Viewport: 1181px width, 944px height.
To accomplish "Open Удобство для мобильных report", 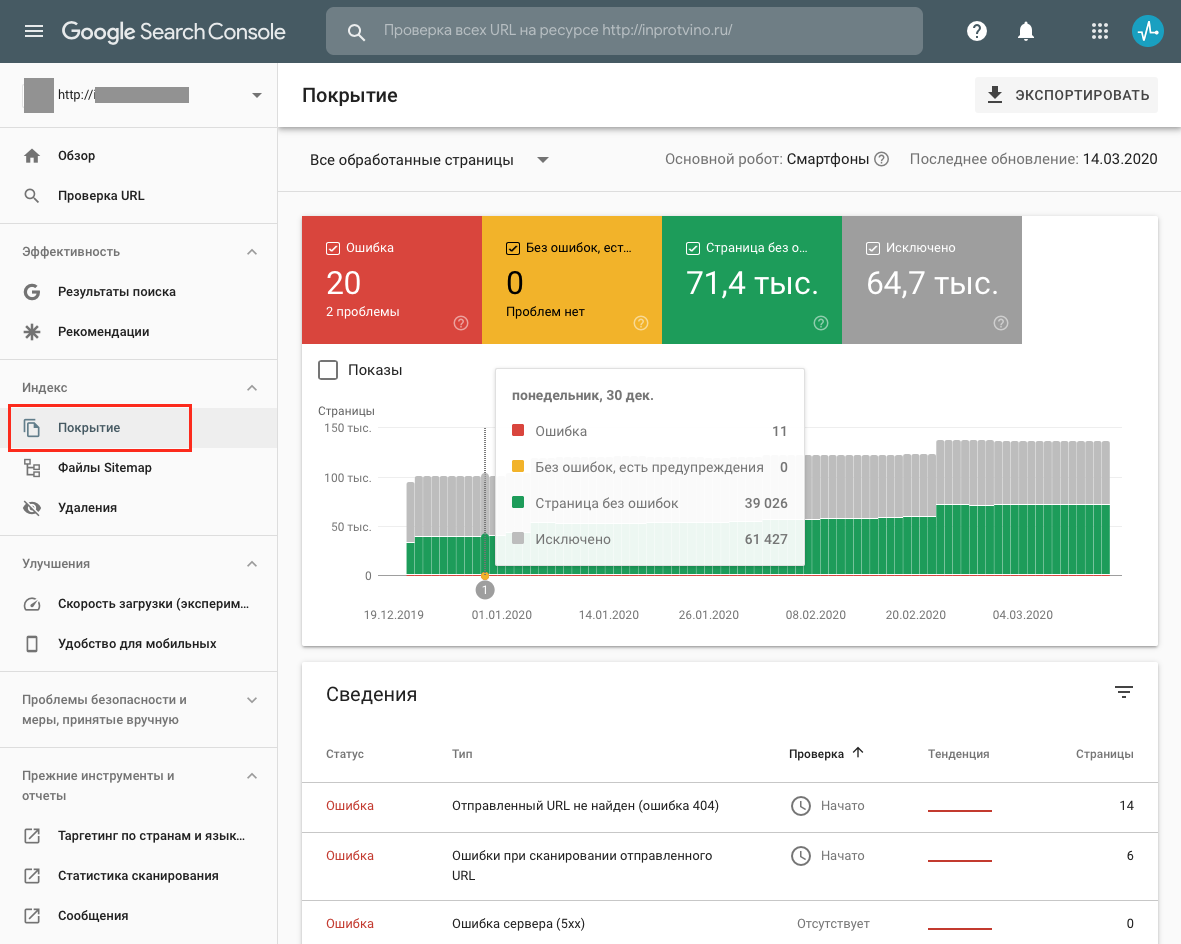I will [139, 644].
